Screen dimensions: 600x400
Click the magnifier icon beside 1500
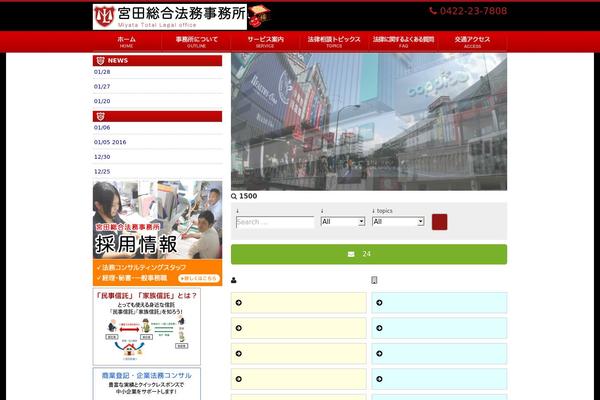click(234, 196)
